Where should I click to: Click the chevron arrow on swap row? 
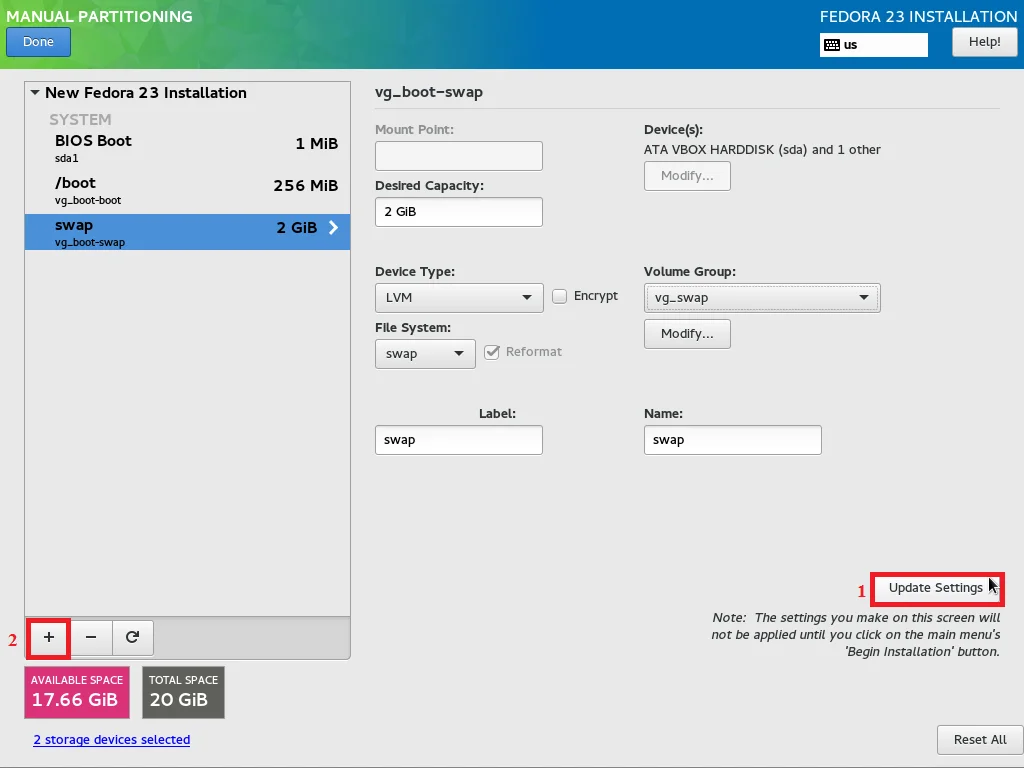[x=333, y=227]
